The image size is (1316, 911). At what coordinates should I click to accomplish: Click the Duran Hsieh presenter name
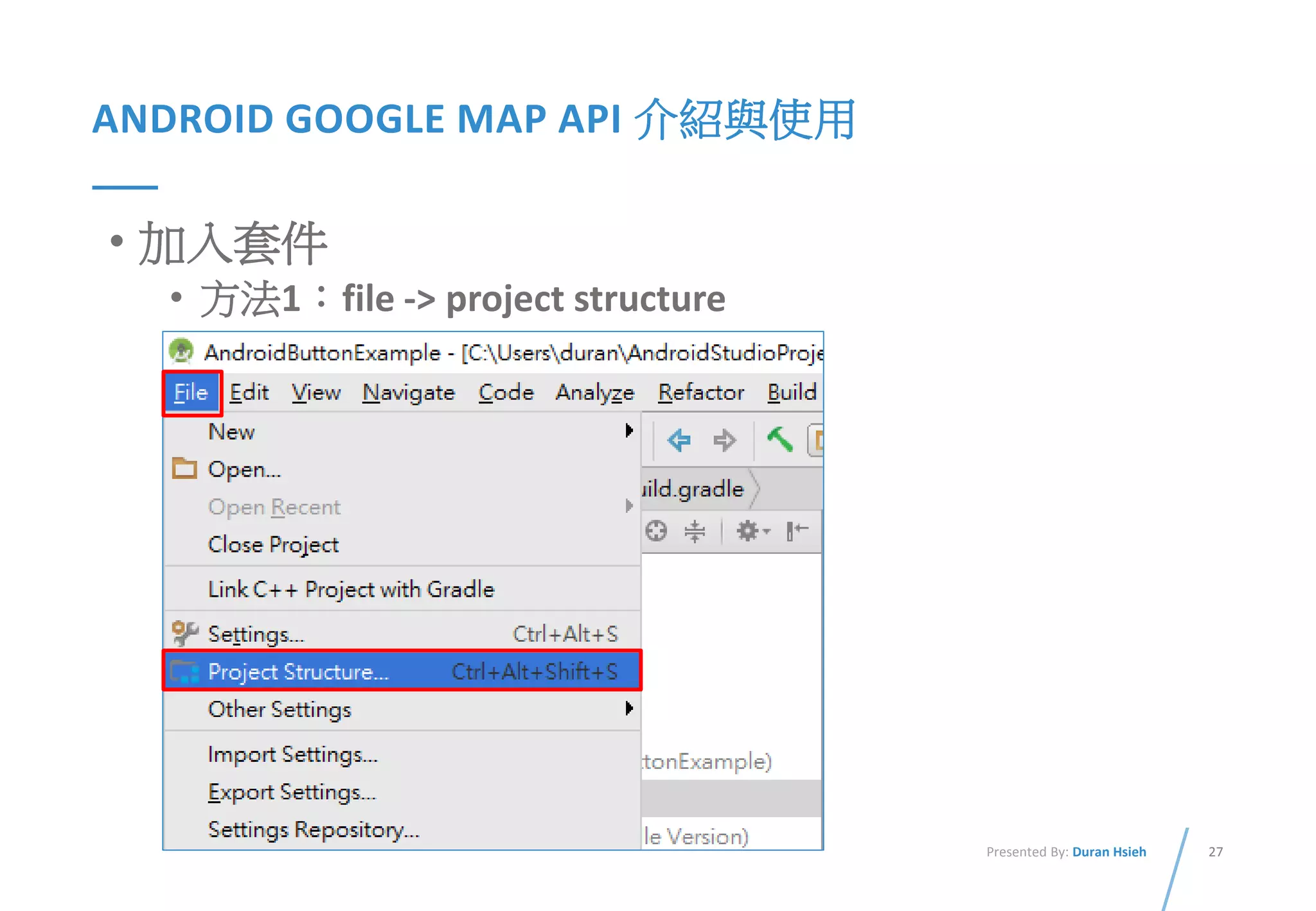pos(1109,852)
